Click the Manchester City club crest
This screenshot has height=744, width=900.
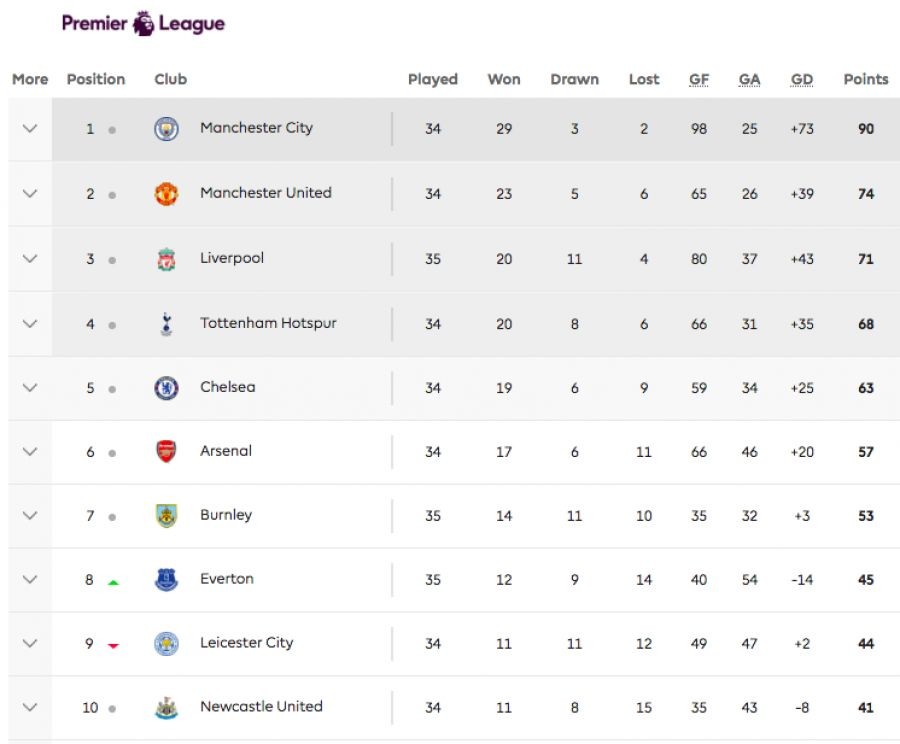point(166,128)
